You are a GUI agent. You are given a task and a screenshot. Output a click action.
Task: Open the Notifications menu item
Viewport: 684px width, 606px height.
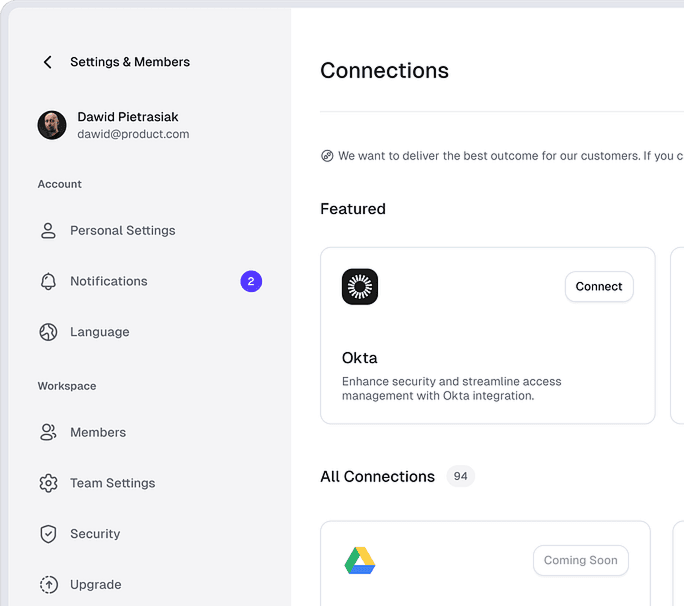point(108,282)
